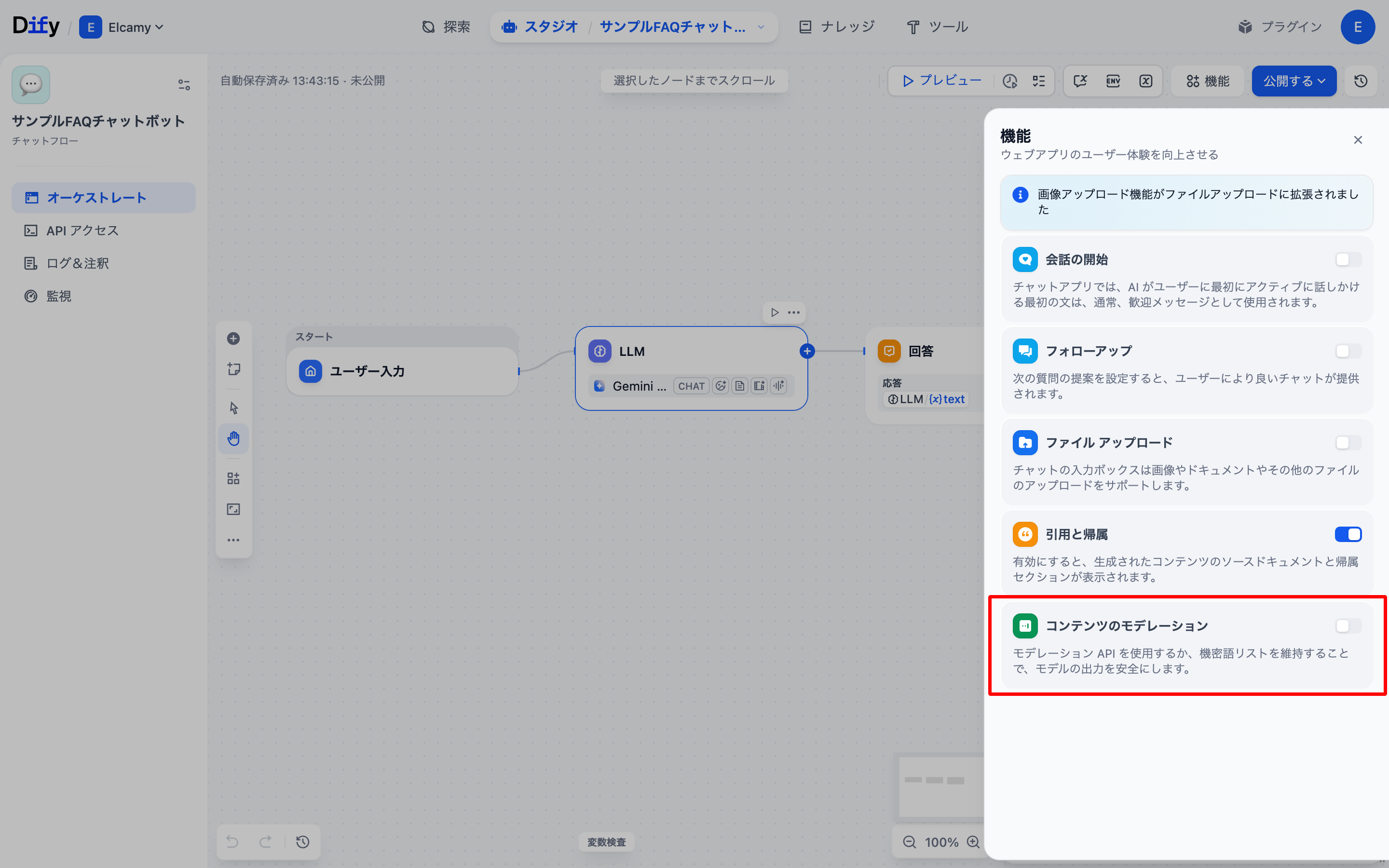
Task: Open the ナレッジ tab
Action: tap(837, 27)
